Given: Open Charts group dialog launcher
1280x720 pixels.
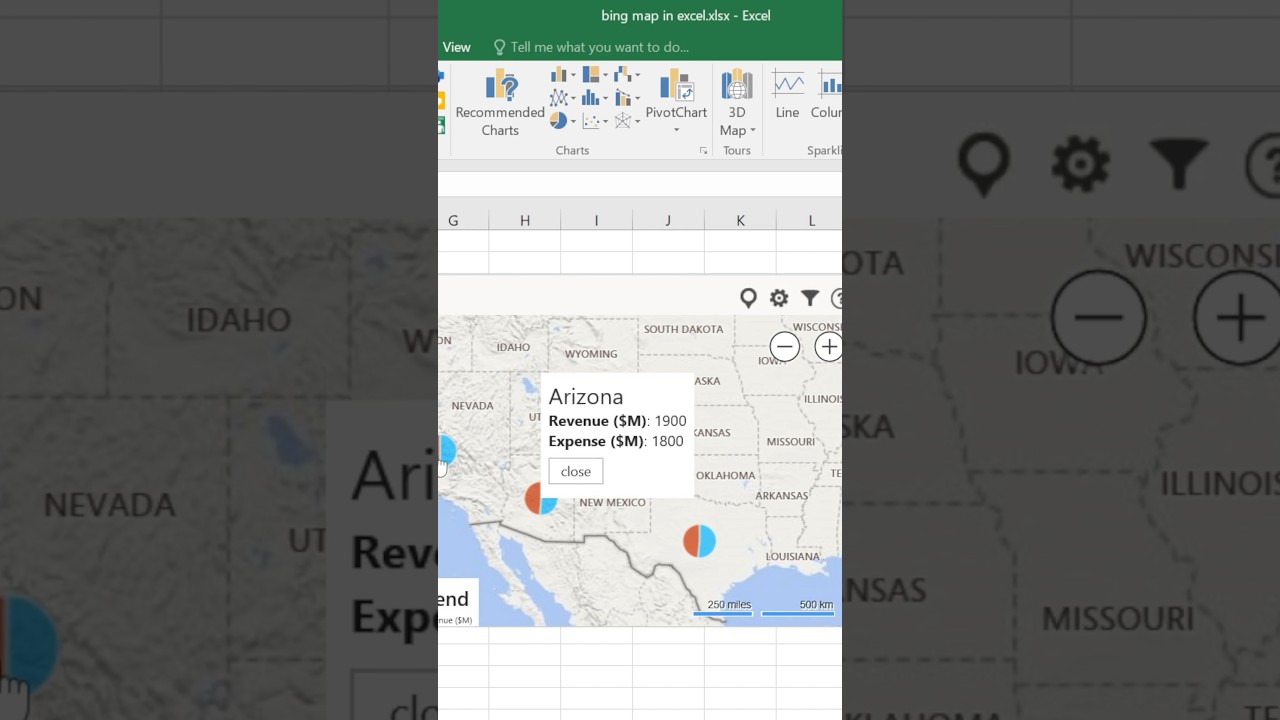Looking at the screenshot, I should pos(703,151).
